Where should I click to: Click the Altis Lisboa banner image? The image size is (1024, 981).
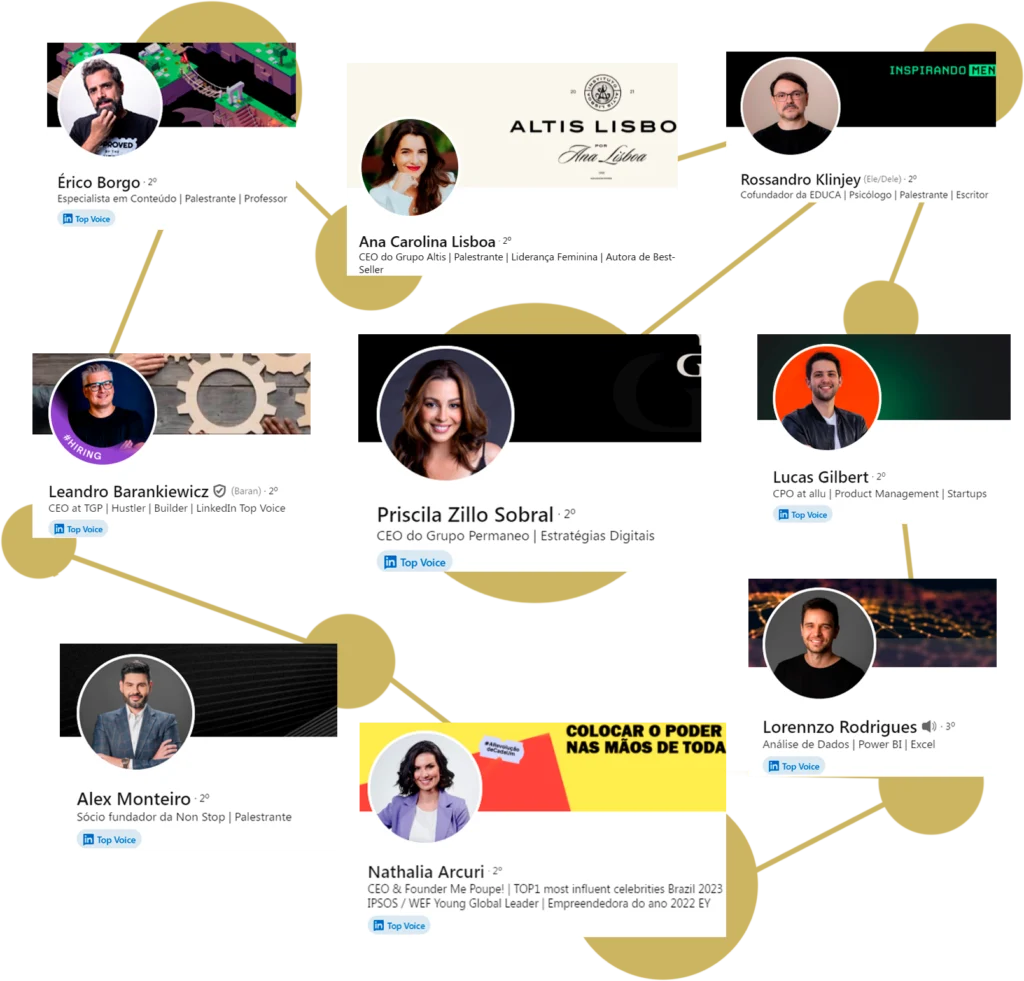coord(512,125)
